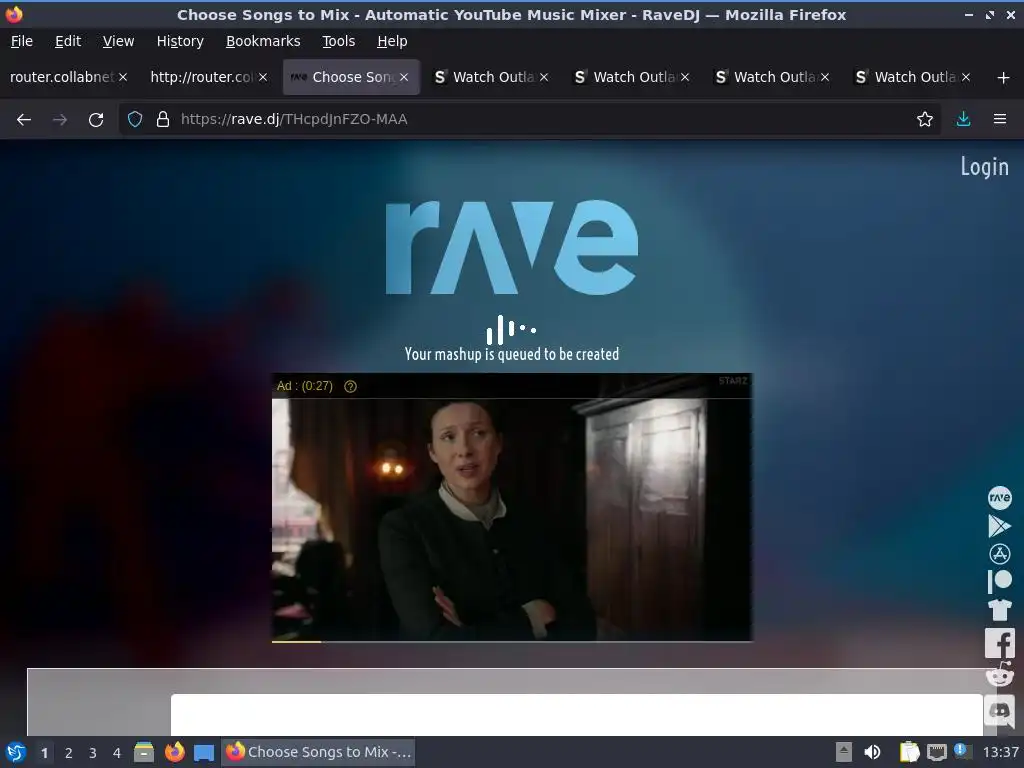
Task: Open the file manager taskbar icon
Action: click(144, 752)
